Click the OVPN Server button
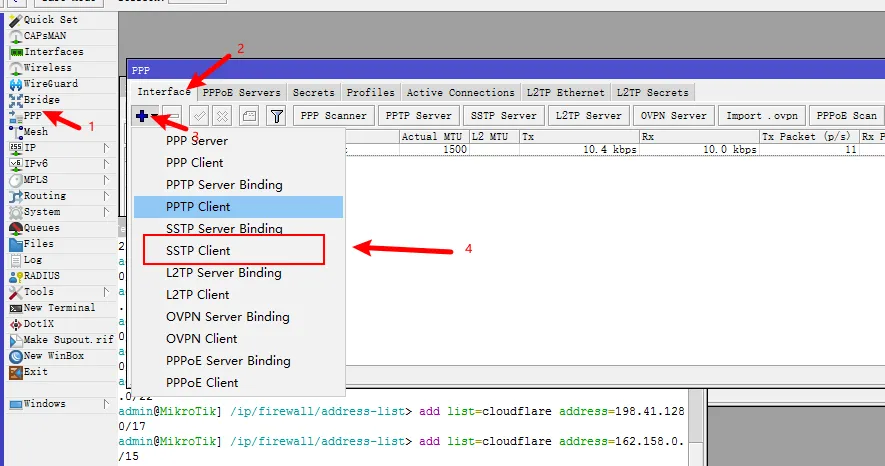This screenshot has height=466, width=885. 674,116
